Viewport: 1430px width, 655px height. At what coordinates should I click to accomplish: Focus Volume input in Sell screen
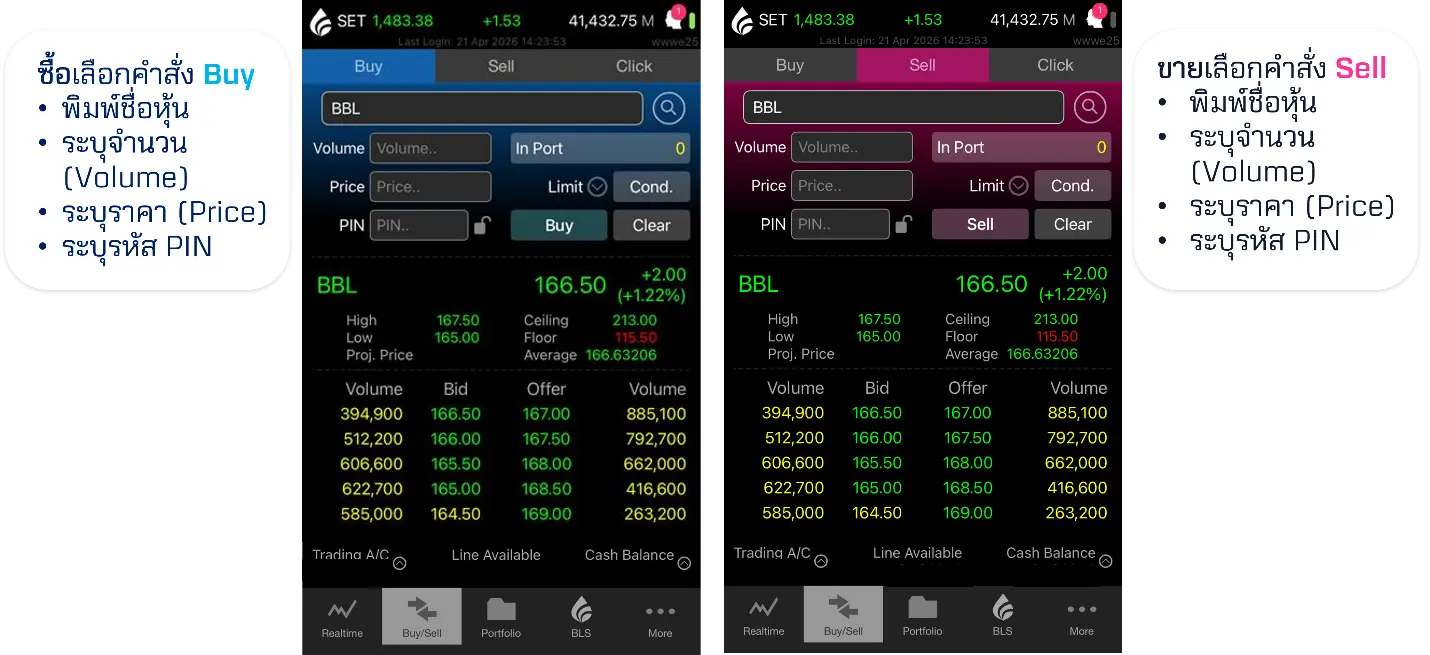click(x=852, y=147)
